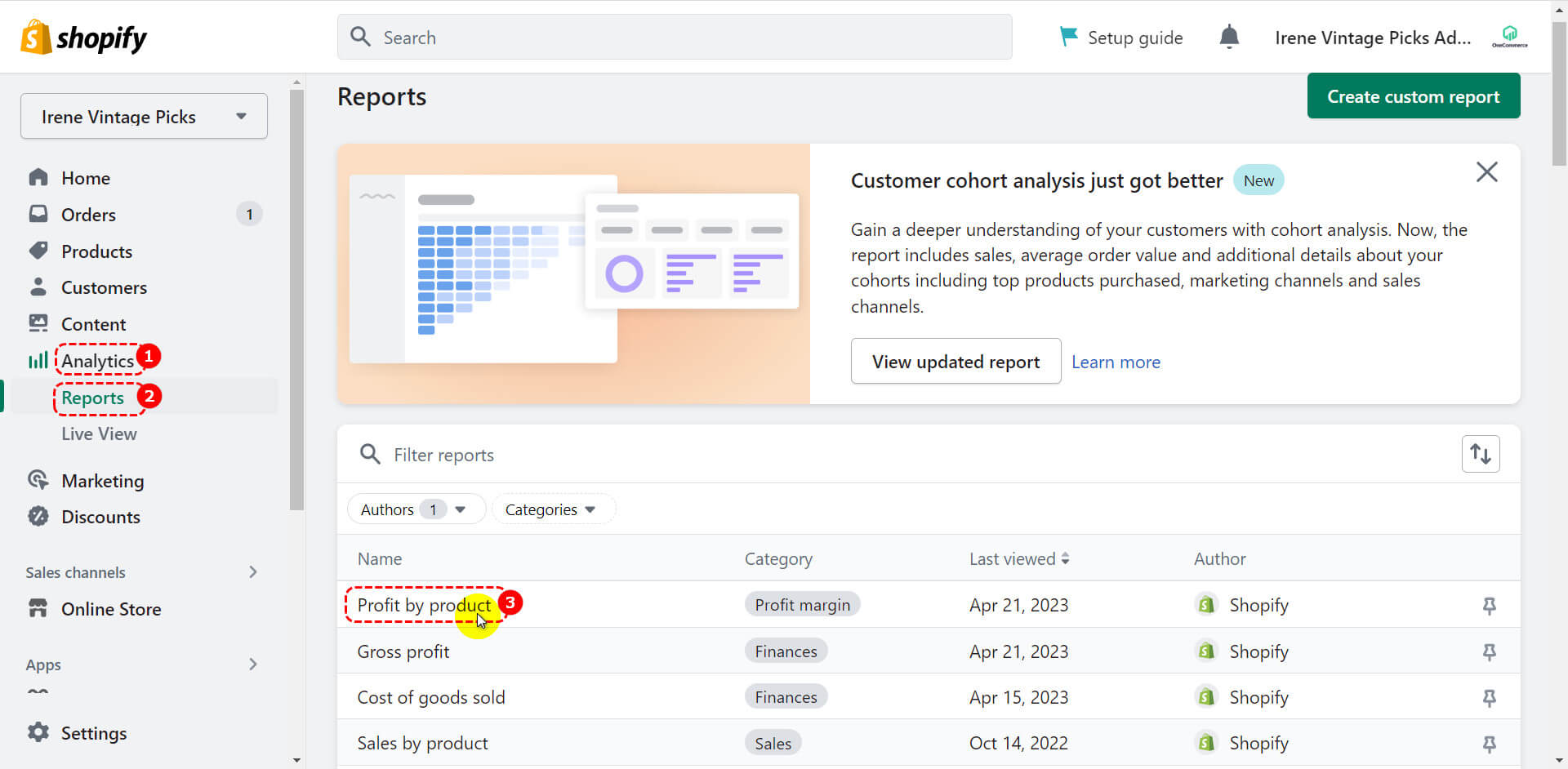The image size is (1568, 769).
Task: Open Settings via the gear icon
Action: click(x=38, y=732)
